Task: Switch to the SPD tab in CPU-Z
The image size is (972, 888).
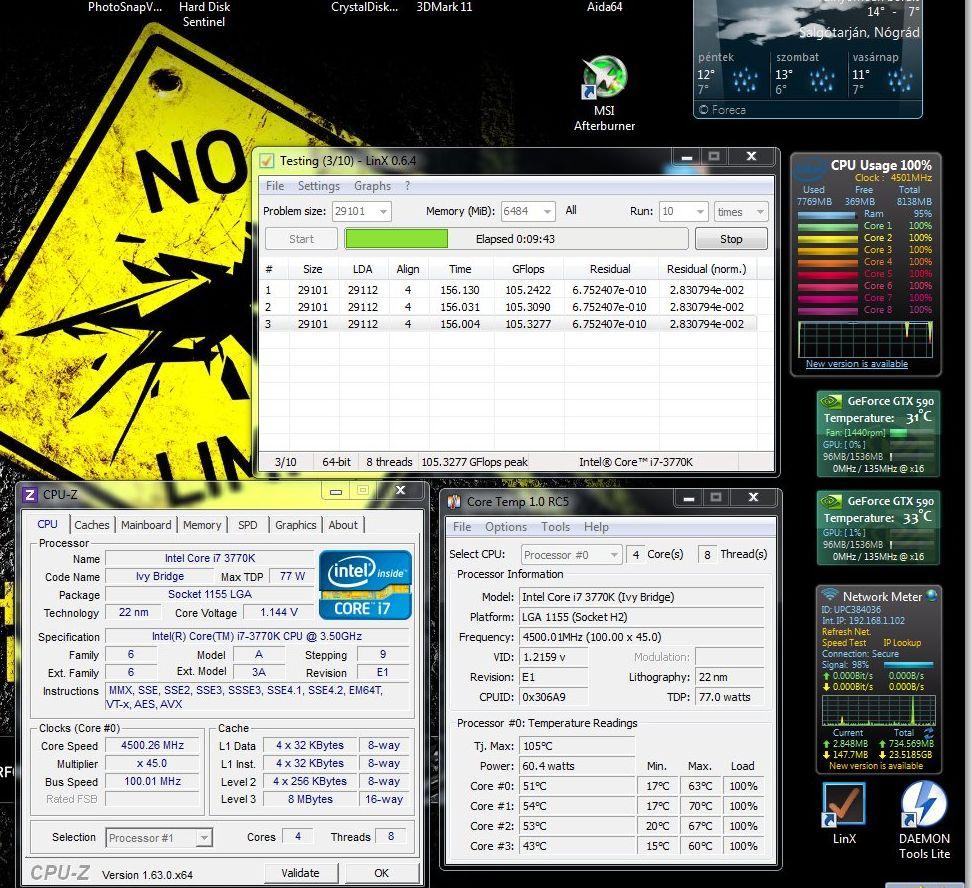Action: click(x=247, y=525)
